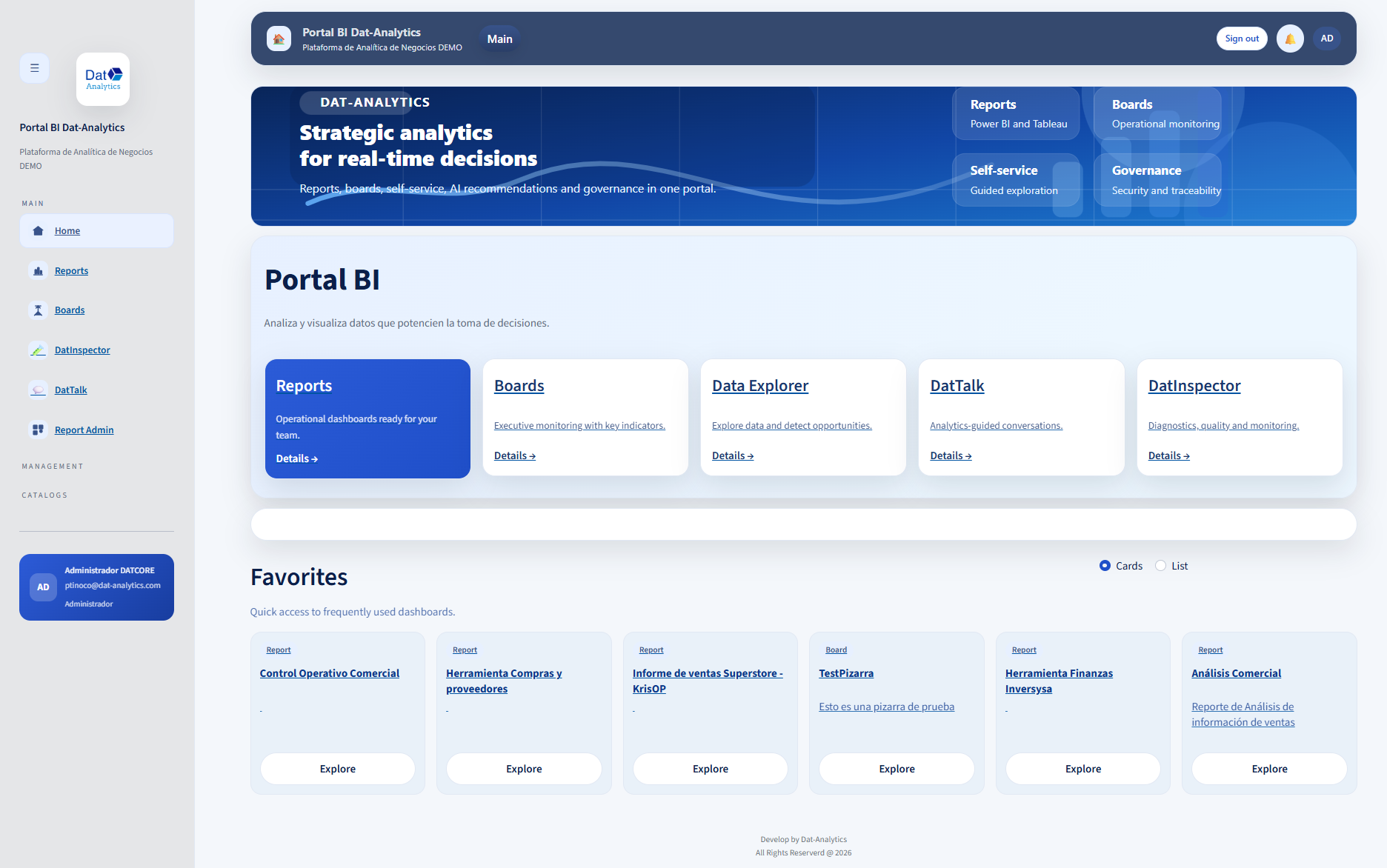Click the Boards card title link
1387x868 pixels.
point(519,386)
